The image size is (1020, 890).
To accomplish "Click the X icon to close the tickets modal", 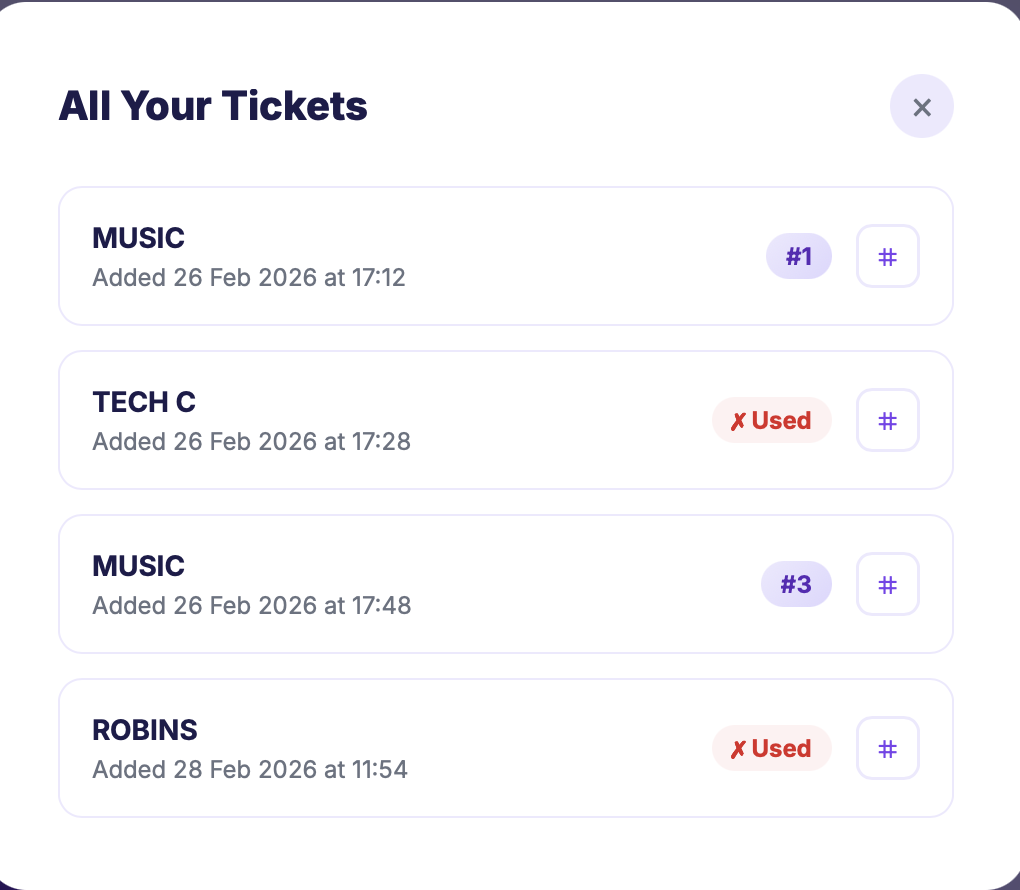I will (x=921, y=106).
